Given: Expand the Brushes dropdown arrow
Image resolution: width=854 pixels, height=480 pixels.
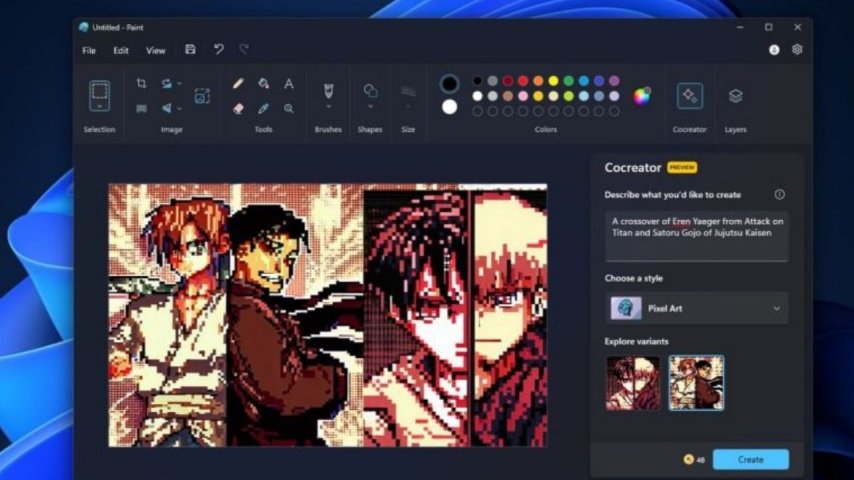Looking at the screenshot, I should (x=328, y=107).
